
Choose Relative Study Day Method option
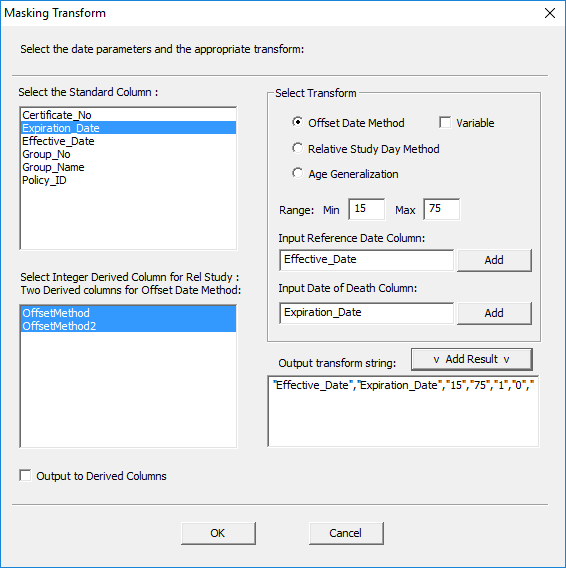pyautogui.click(x=297, y=148)
